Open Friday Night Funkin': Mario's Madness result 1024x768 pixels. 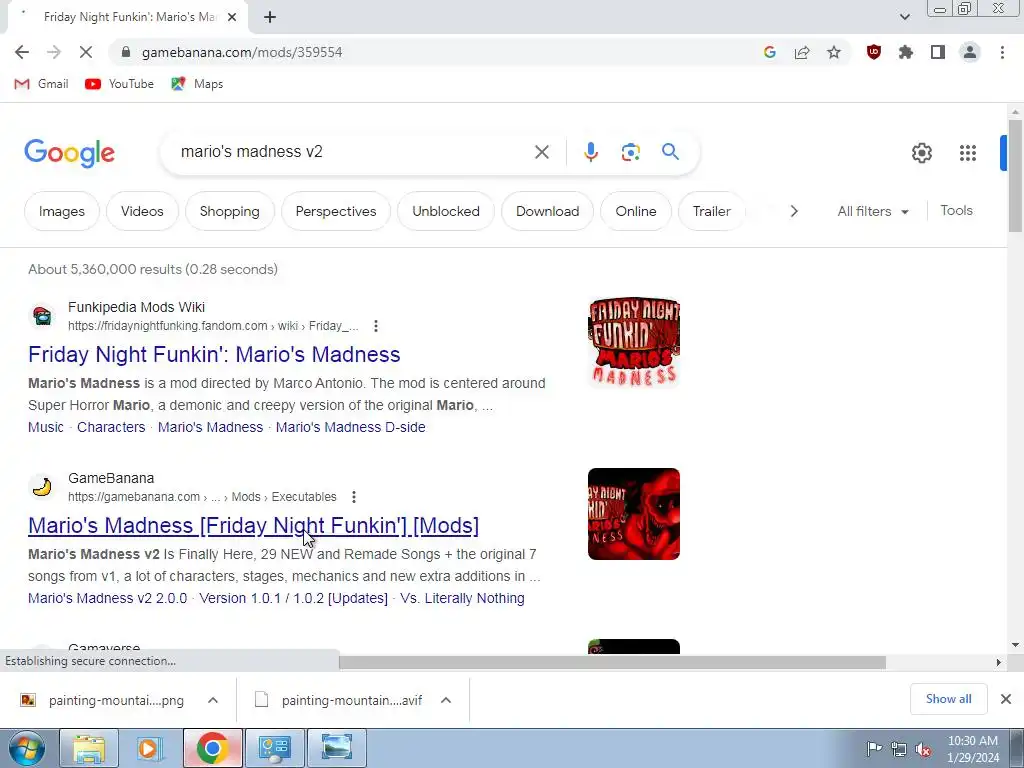[x=214, y=354]
